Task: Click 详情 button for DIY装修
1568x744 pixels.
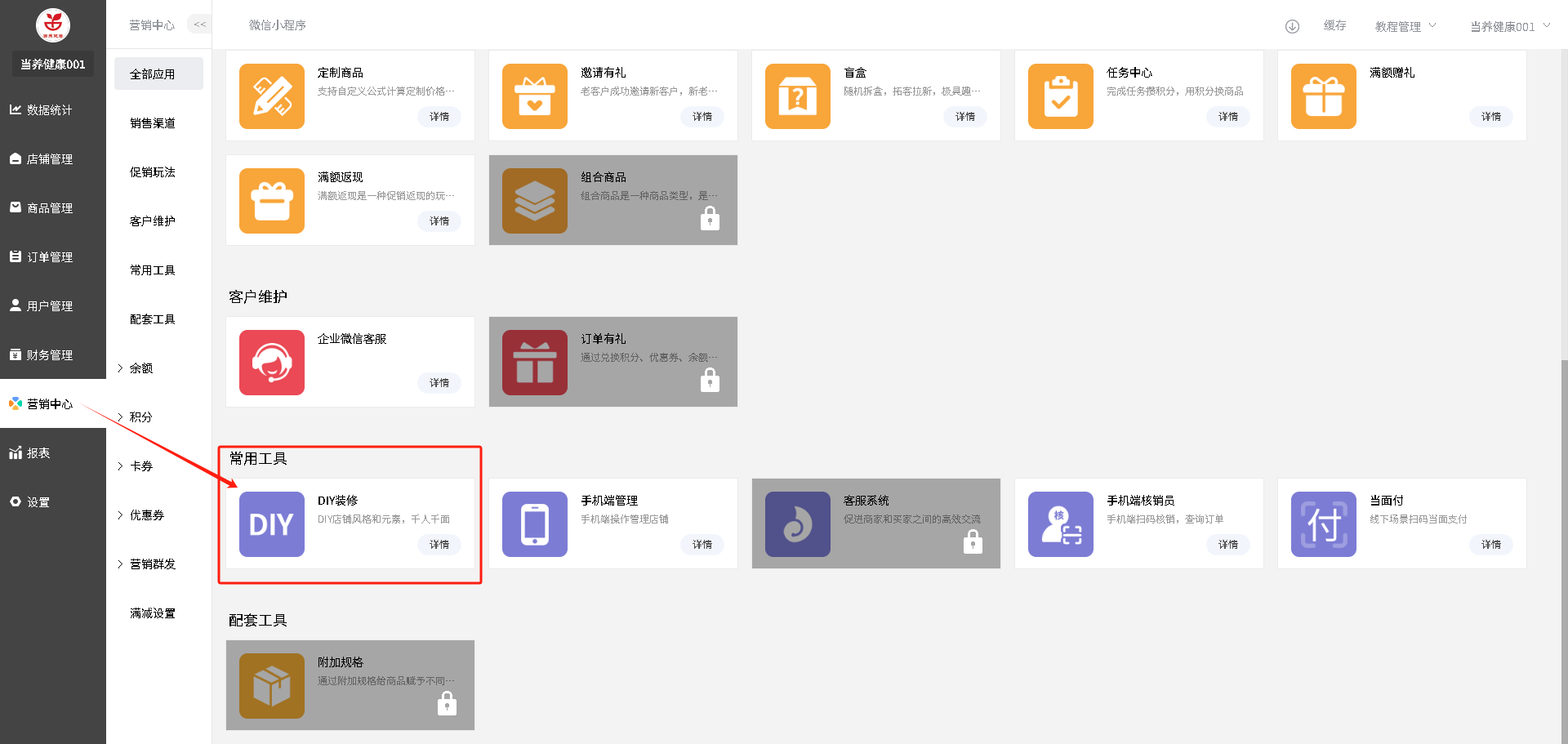Action: click(439, 545)
